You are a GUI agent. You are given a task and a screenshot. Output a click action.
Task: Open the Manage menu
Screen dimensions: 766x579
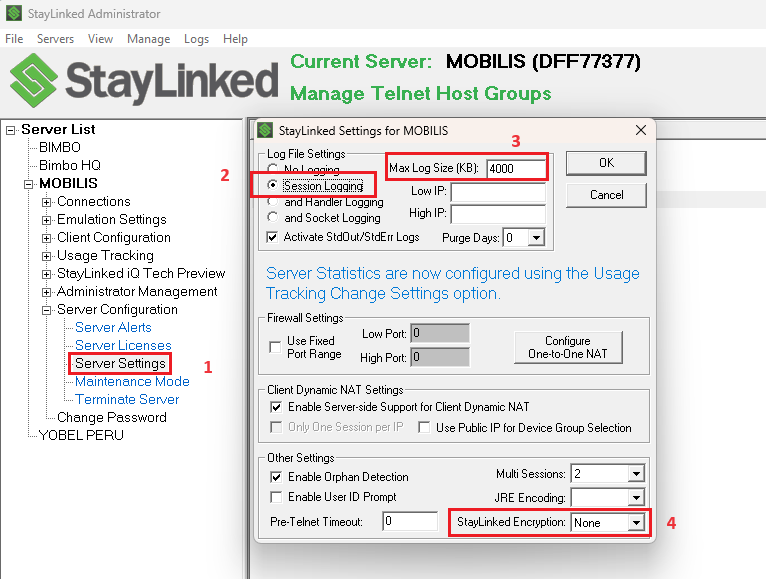148,39
